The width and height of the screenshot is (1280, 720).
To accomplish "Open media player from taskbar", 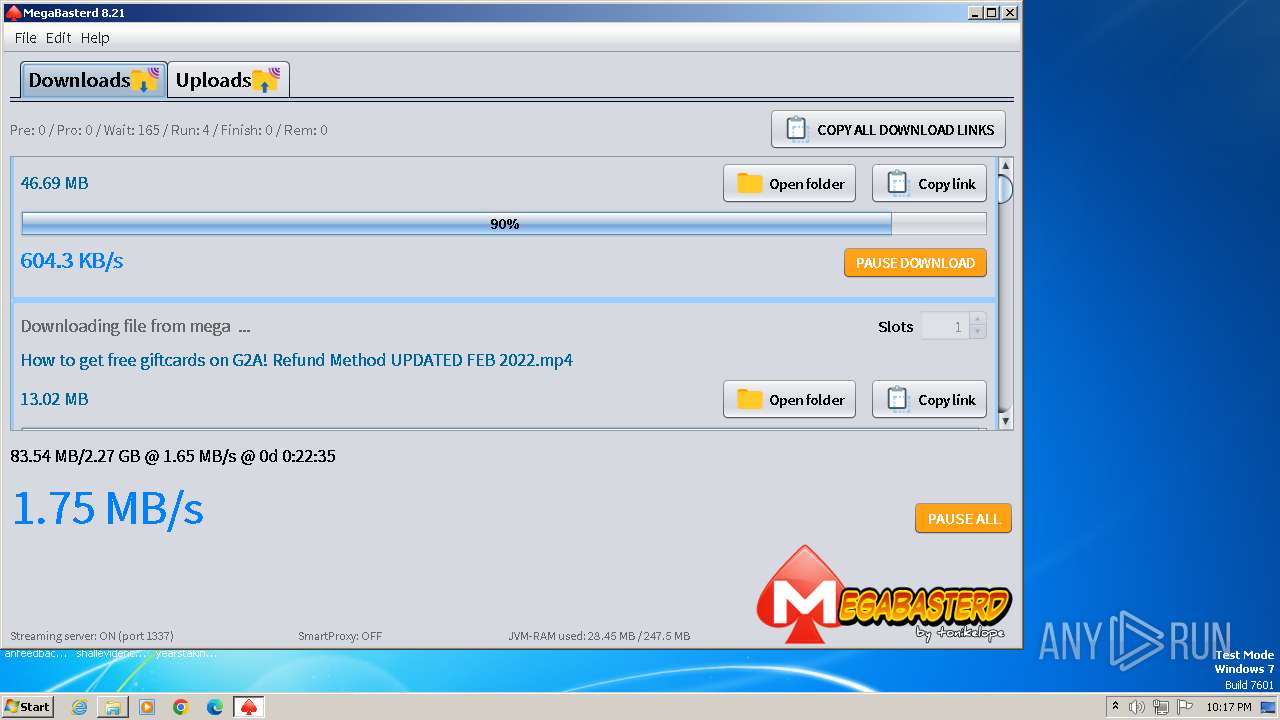I will click(147, 707).
